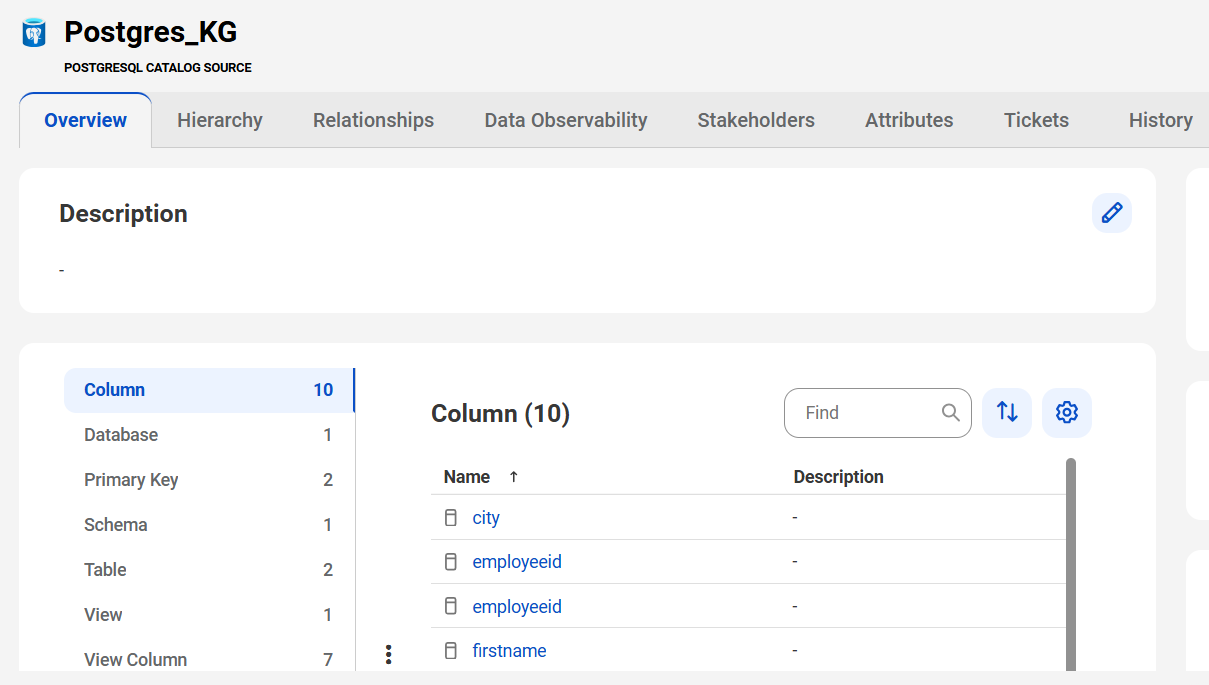Select the Schema asset type
This screenshot has height=685, width=1209.
pyautogui.click(x=208, y=525)
